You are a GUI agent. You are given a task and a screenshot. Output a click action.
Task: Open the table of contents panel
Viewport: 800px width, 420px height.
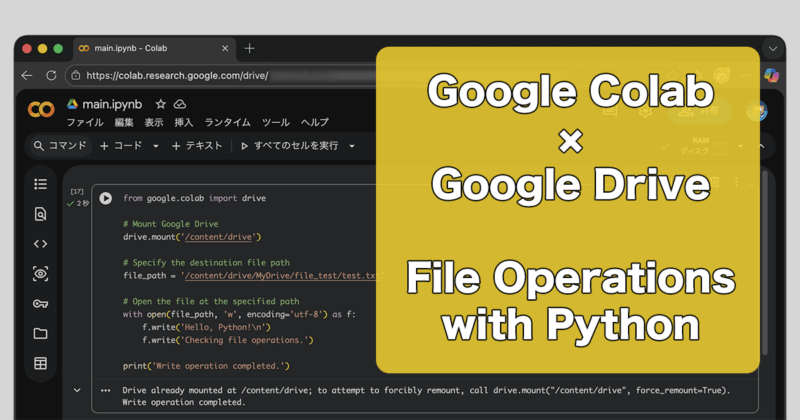[41, 184]
